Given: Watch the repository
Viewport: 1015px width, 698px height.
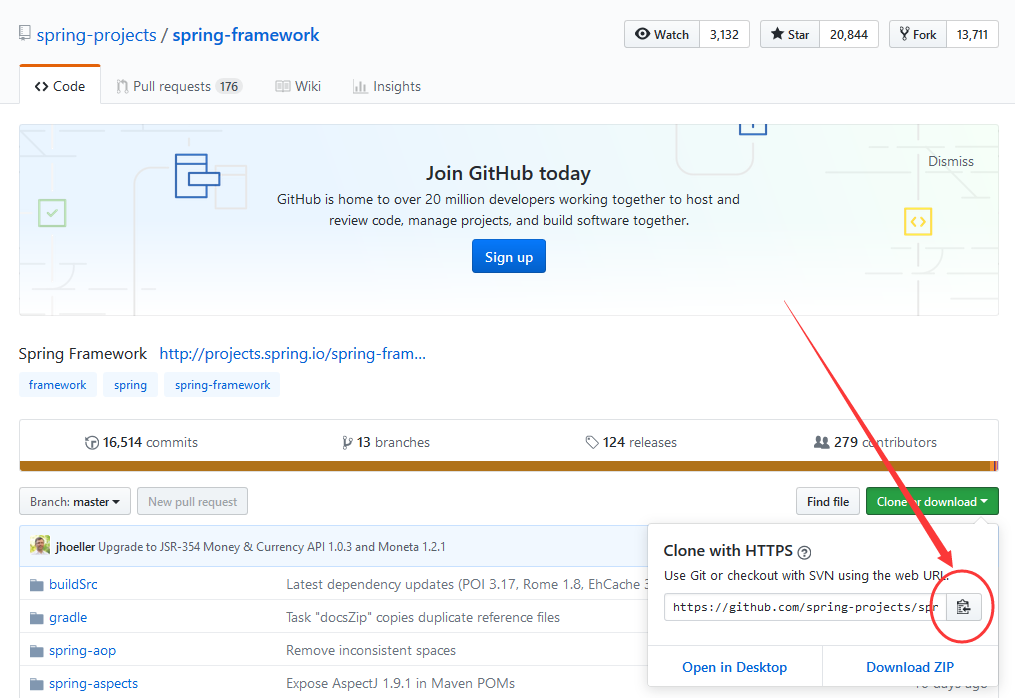Looking at the screenshot, I should 662,34.
